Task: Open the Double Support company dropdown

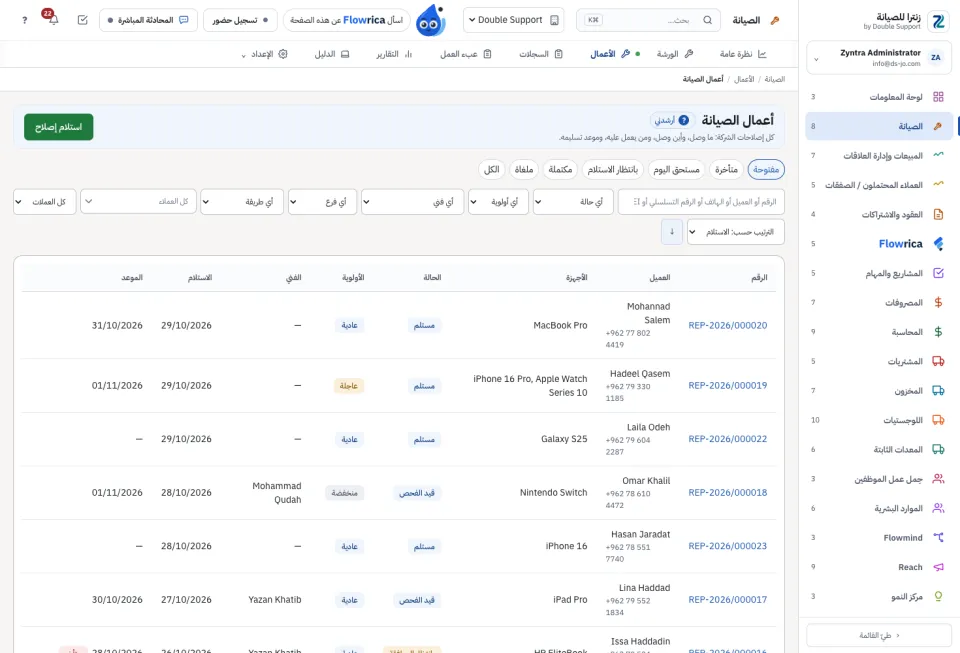Action: point(514,20)
